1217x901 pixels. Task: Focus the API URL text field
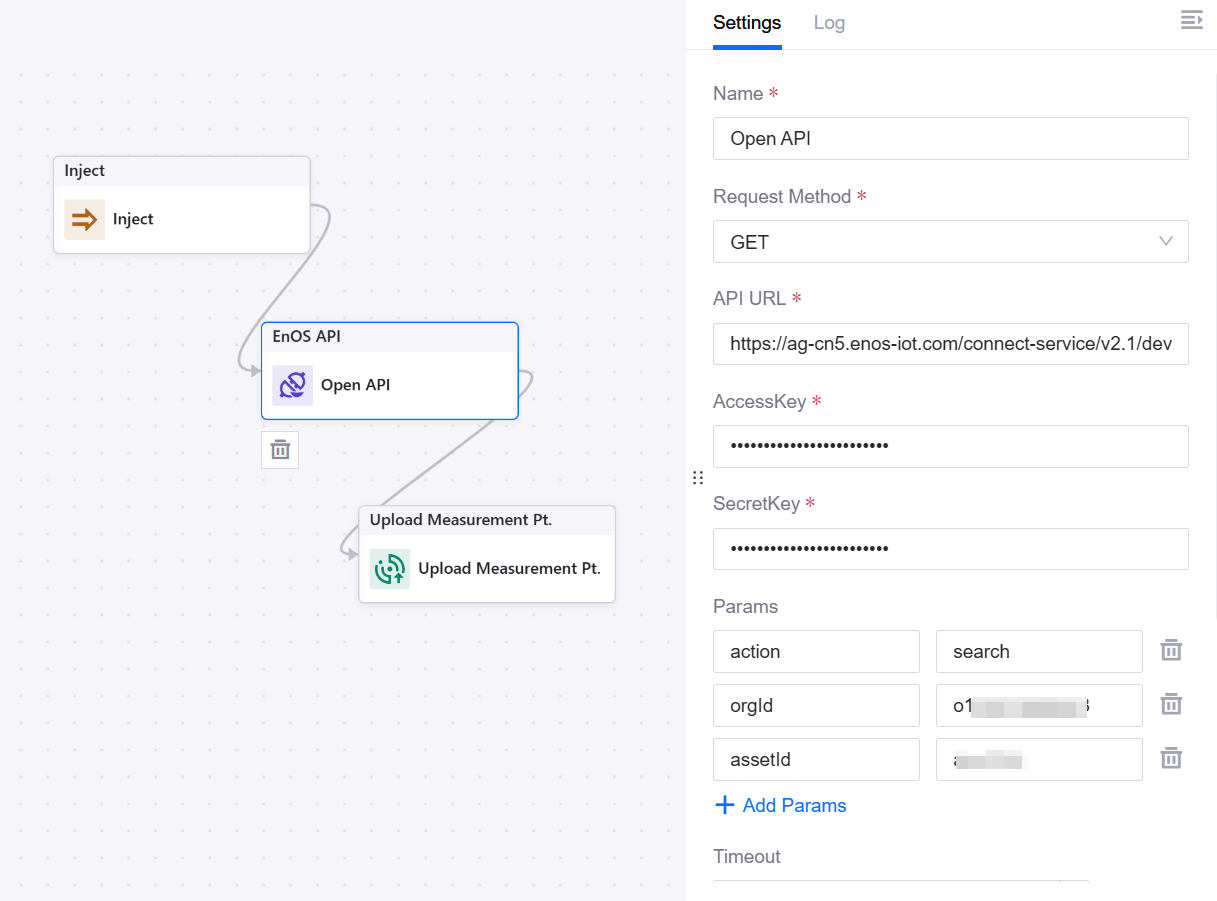[x=950, y=344]
